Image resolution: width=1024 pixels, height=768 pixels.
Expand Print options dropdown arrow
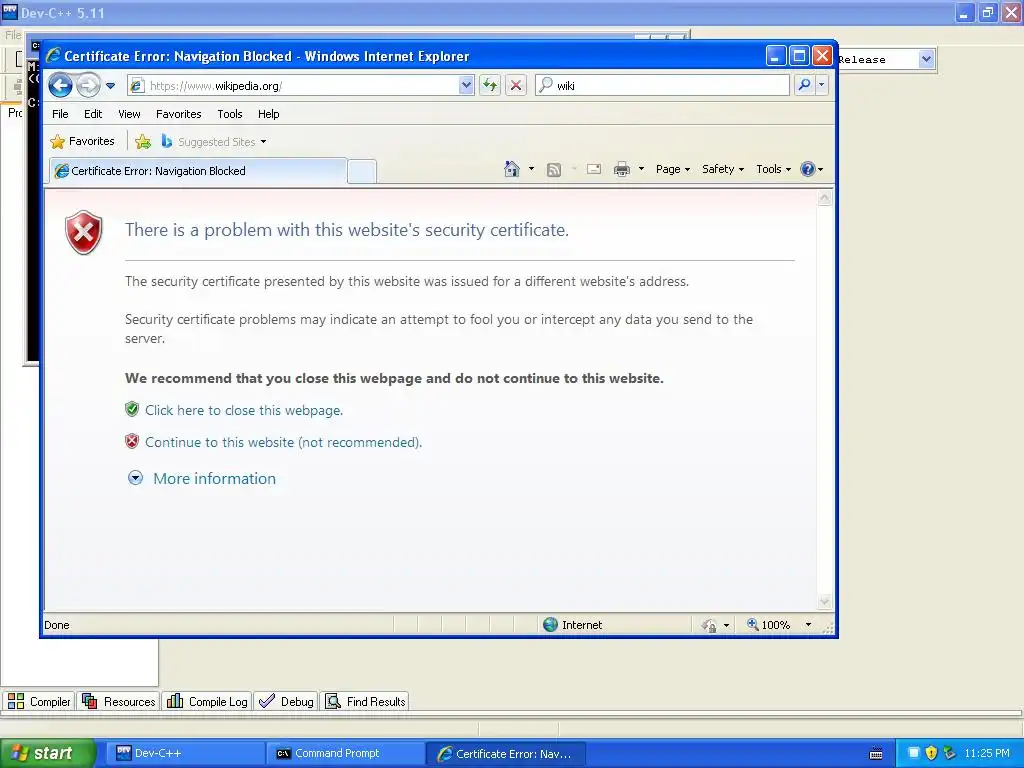641,169
